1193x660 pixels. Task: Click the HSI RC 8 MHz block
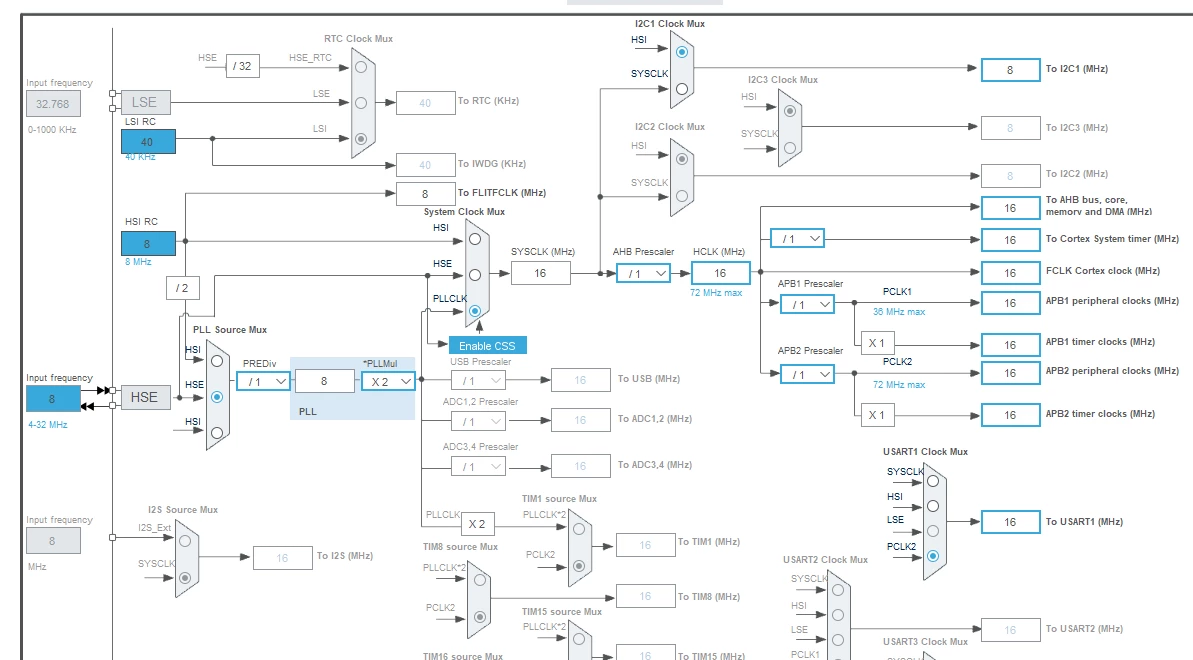[148, 244]
